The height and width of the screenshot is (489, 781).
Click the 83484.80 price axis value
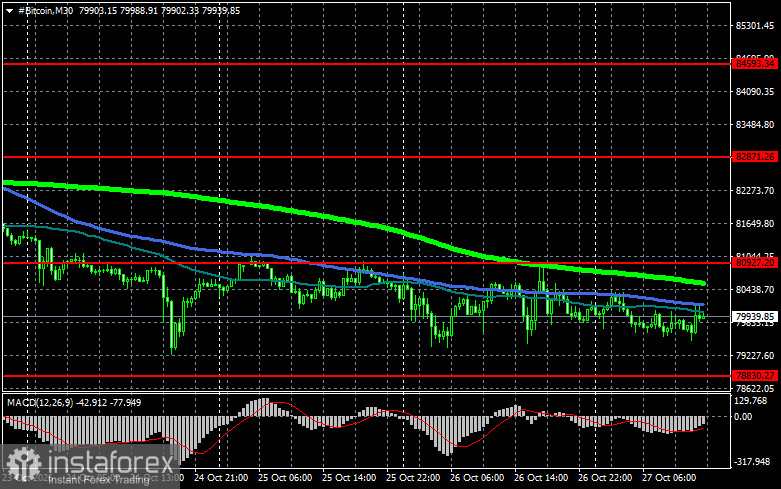click(755, 124)
